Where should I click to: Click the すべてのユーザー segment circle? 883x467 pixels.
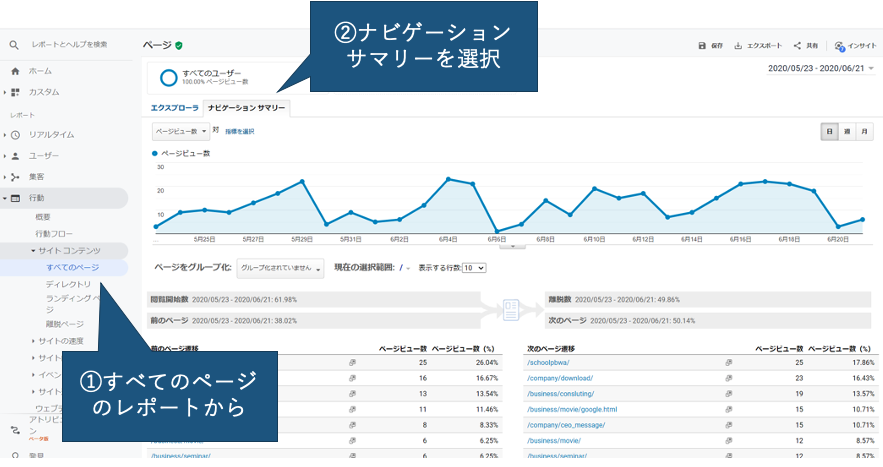[x=168, y=78]
